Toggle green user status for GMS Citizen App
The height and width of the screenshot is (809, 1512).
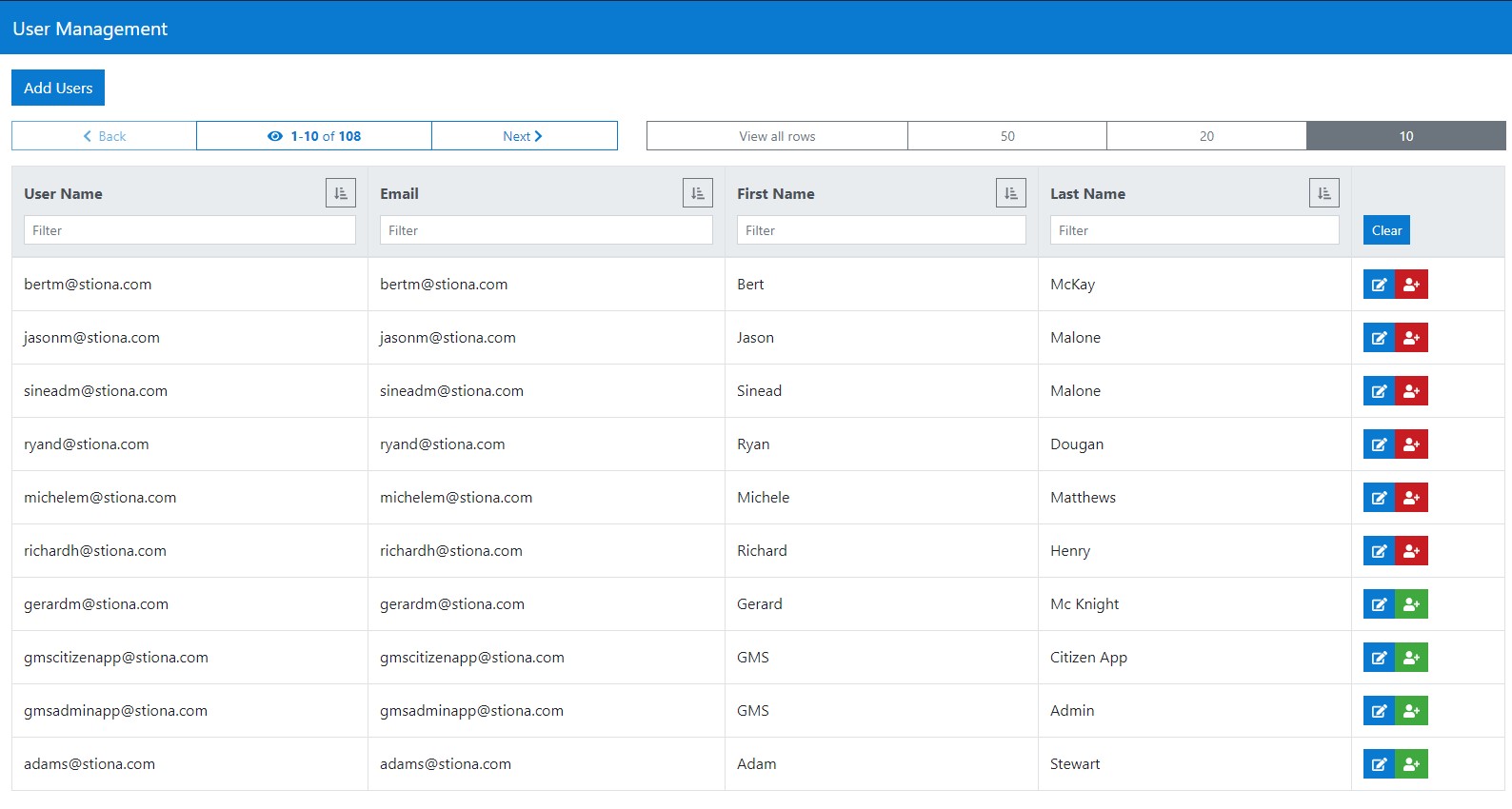point(1411,658)
